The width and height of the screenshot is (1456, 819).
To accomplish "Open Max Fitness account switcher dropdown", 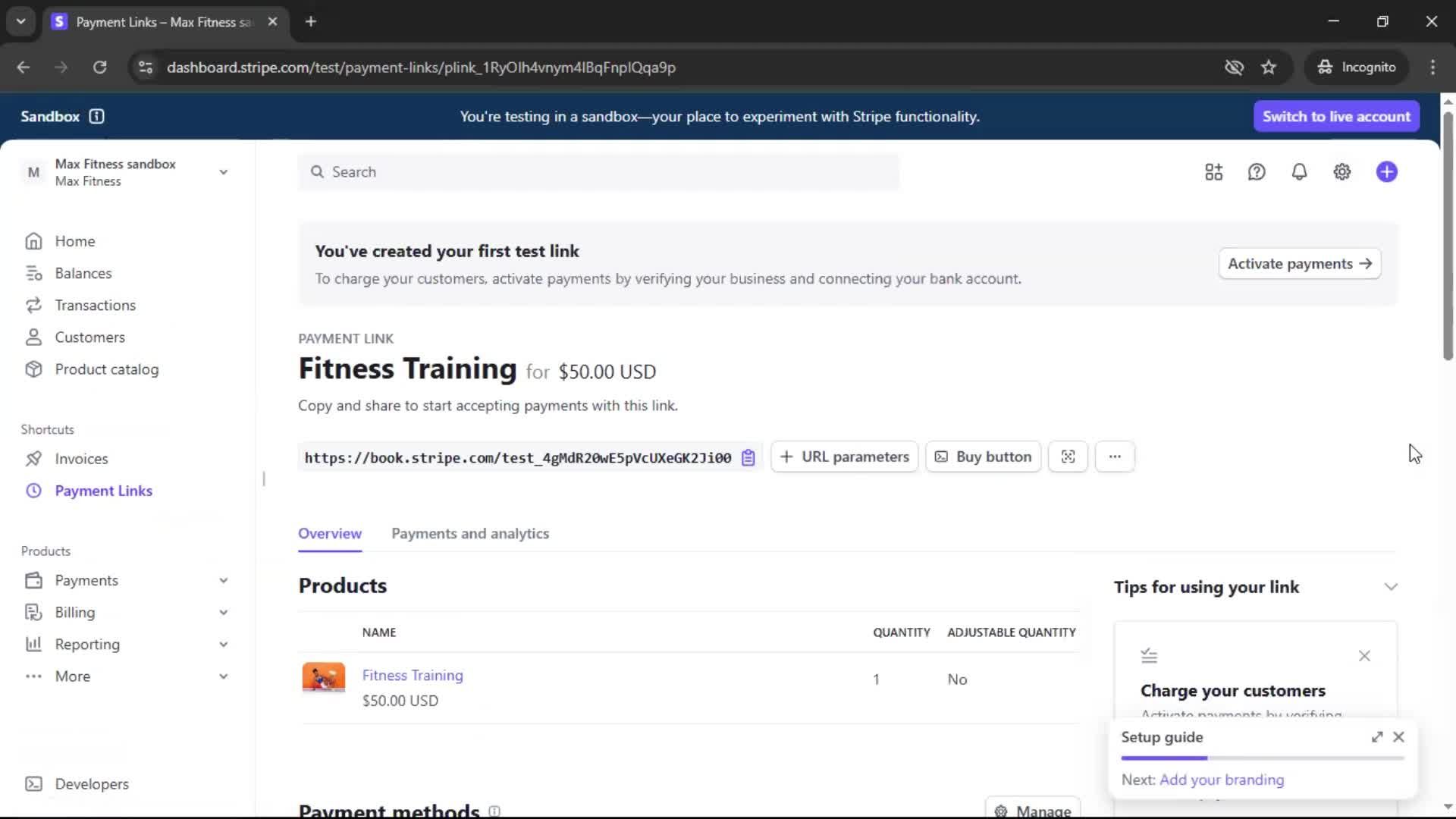I will tap(223, 172).
